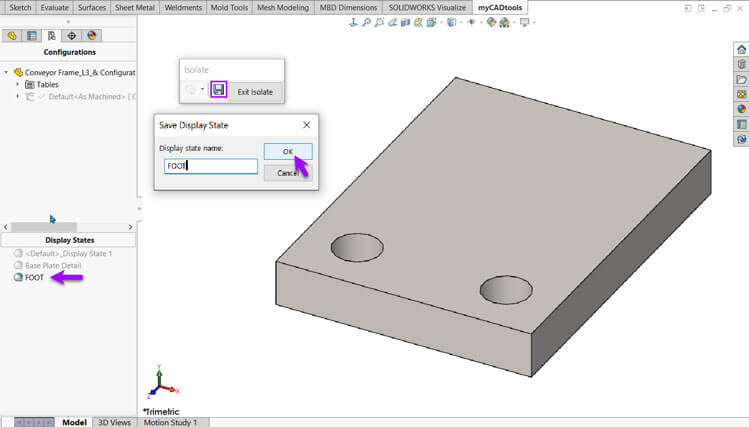Open the View Settings dropdown arrow
Screen dimensions: 749x427
click(x=534, y=22)
